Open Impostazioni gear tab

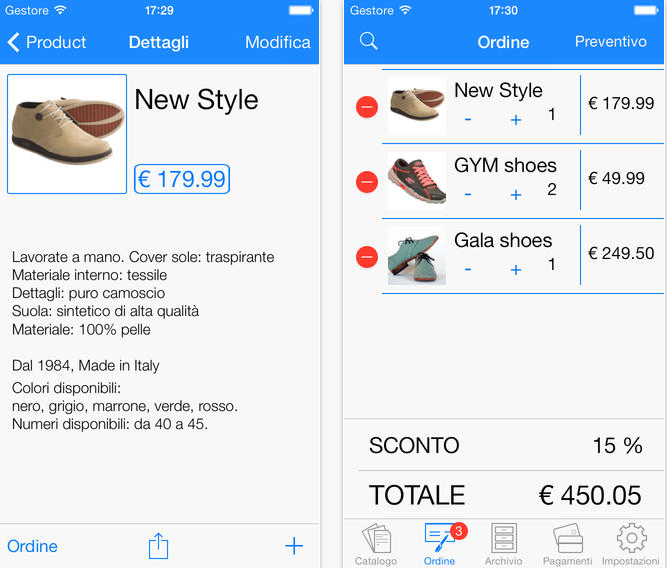click(631, 545)
